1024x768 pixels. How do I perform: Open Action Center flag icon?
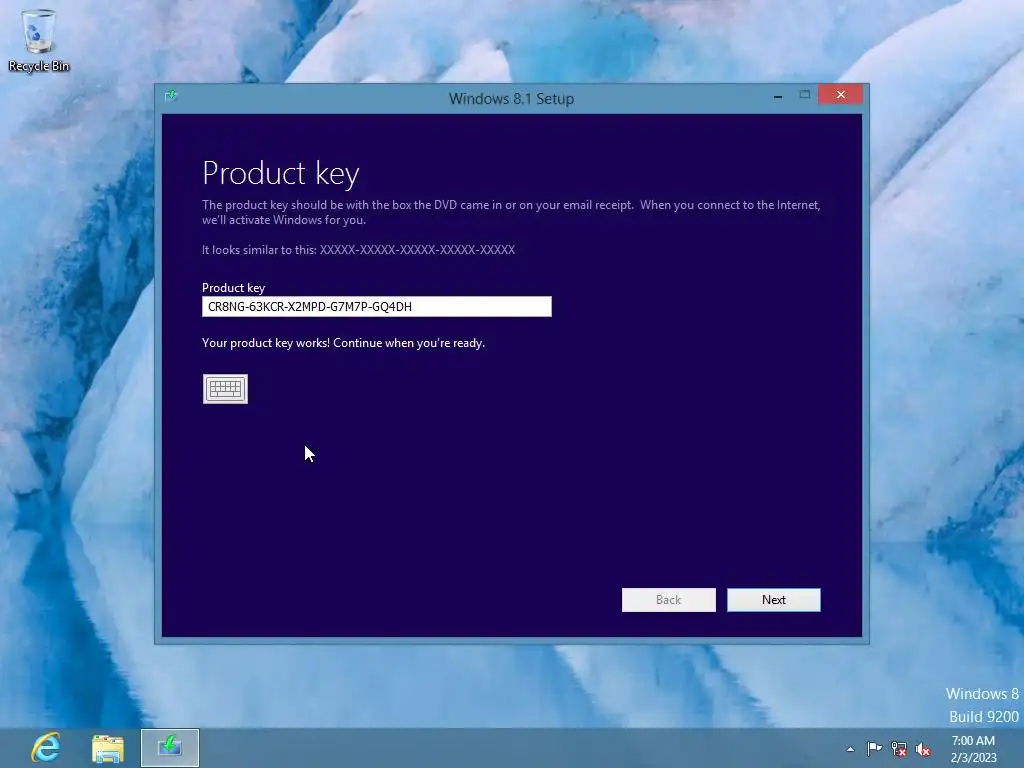tap(874, 748)
